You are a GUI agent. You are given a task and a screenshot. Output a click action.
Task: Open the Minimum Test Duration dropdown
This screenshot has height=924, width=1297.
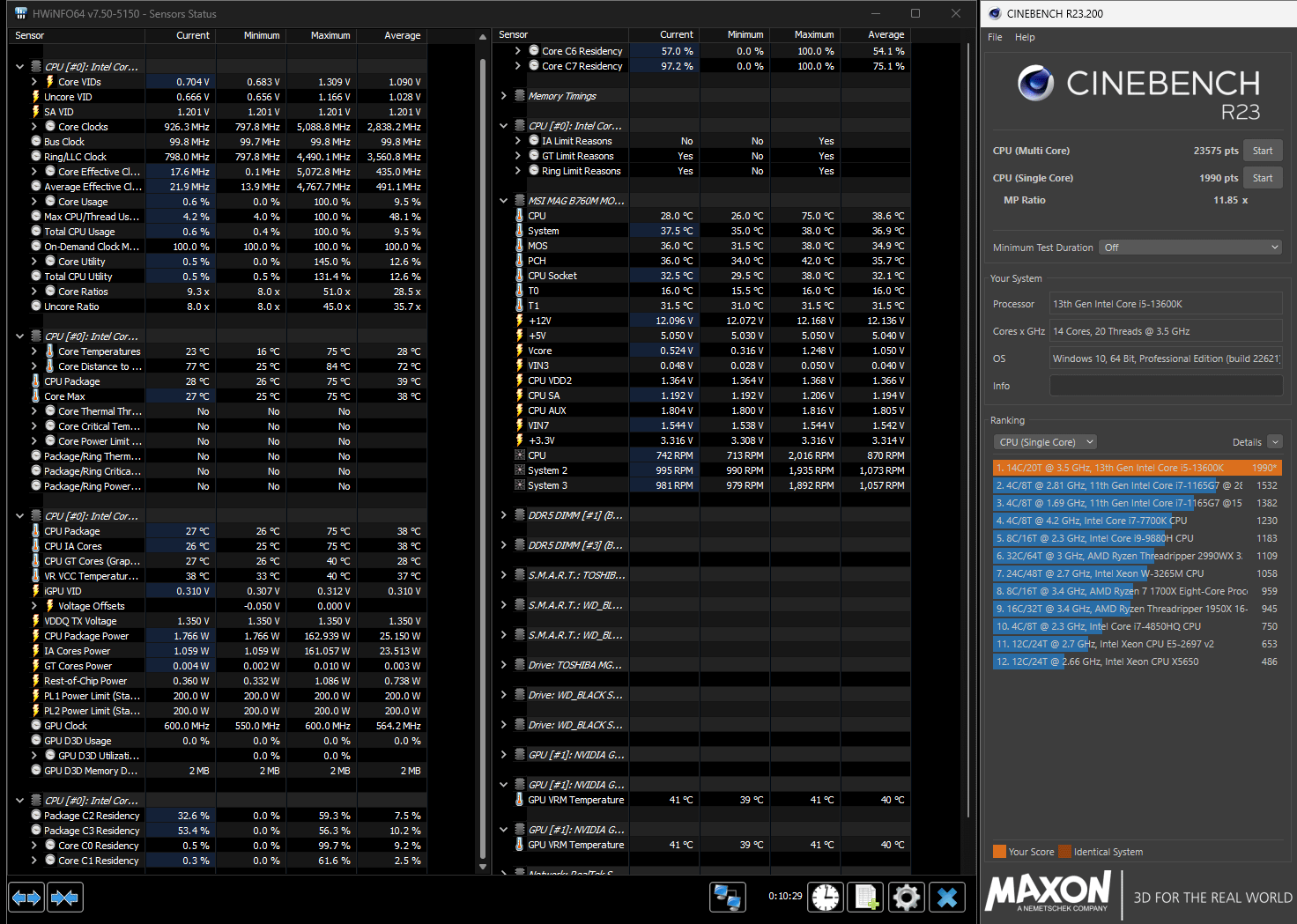click(1190, 248)
